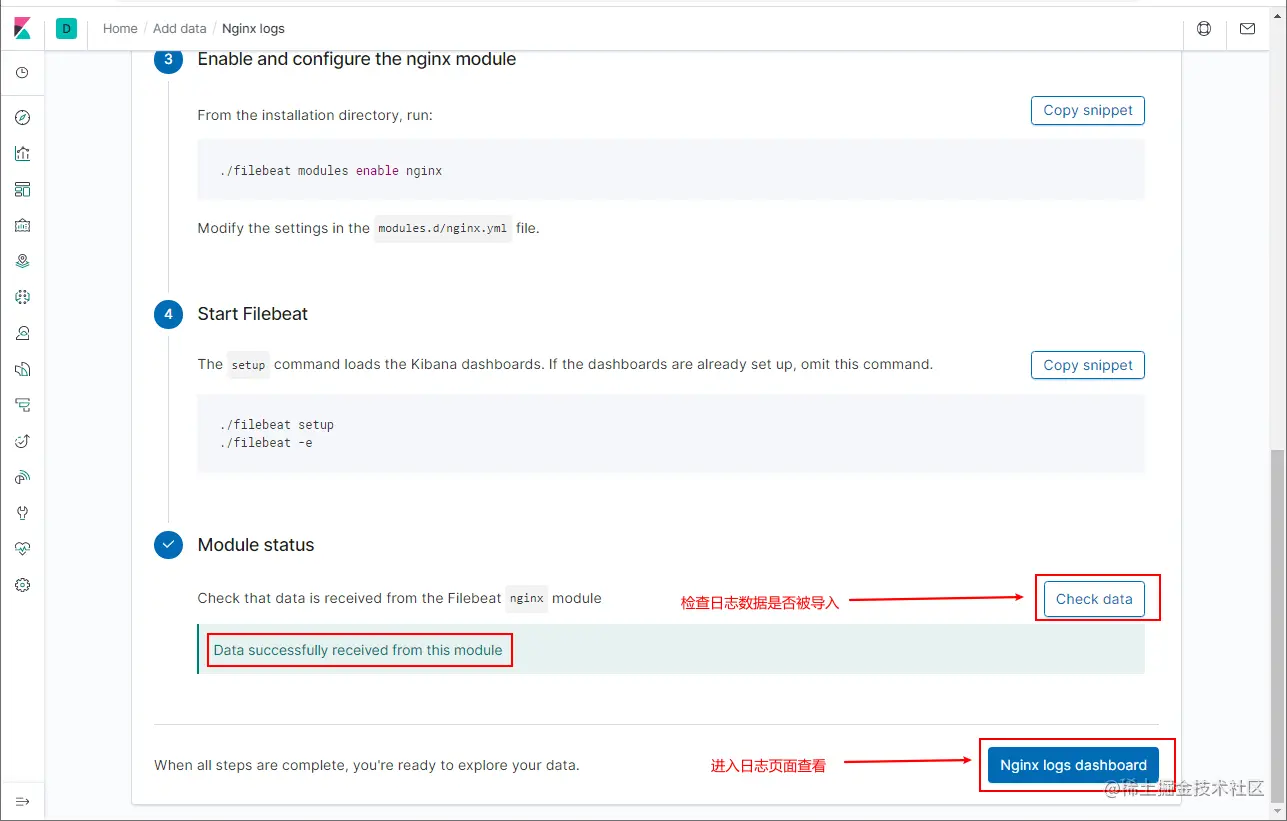Click the Start Filebeat heading
The height and width of the screenshot is (821, 1287).
click(253, 314)
